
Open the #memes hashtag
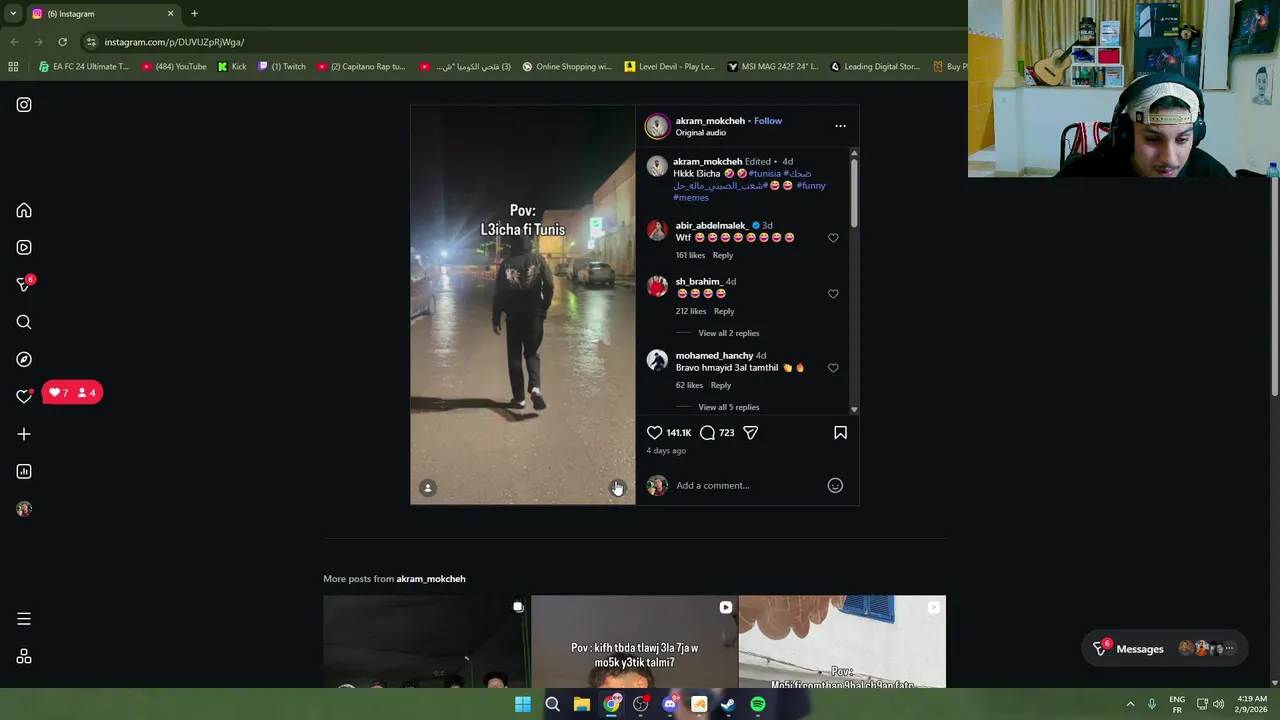[690, 197]
